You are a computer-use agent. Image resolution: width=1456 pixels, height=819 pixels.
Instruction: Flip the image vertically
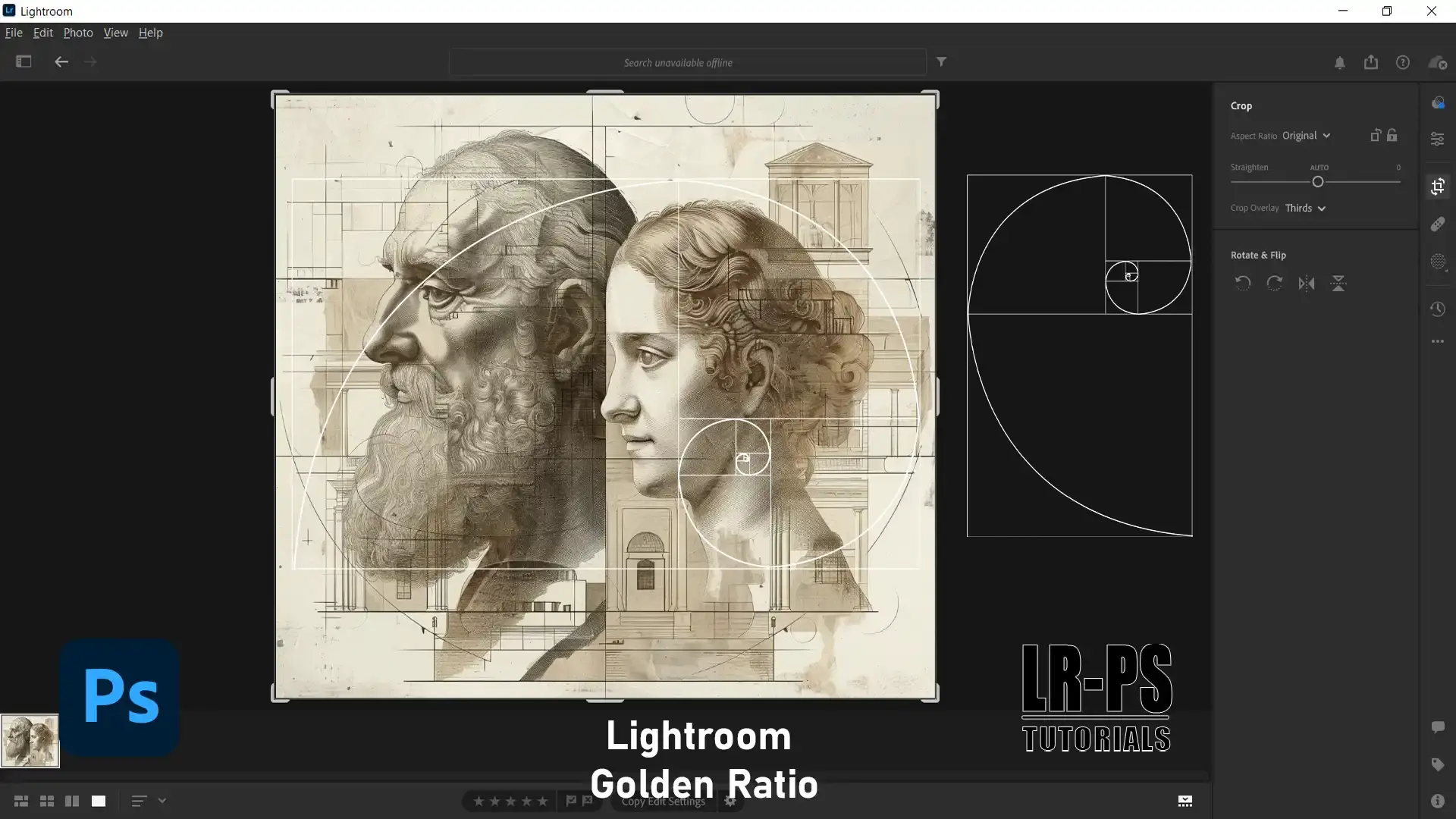(1338, 283)
